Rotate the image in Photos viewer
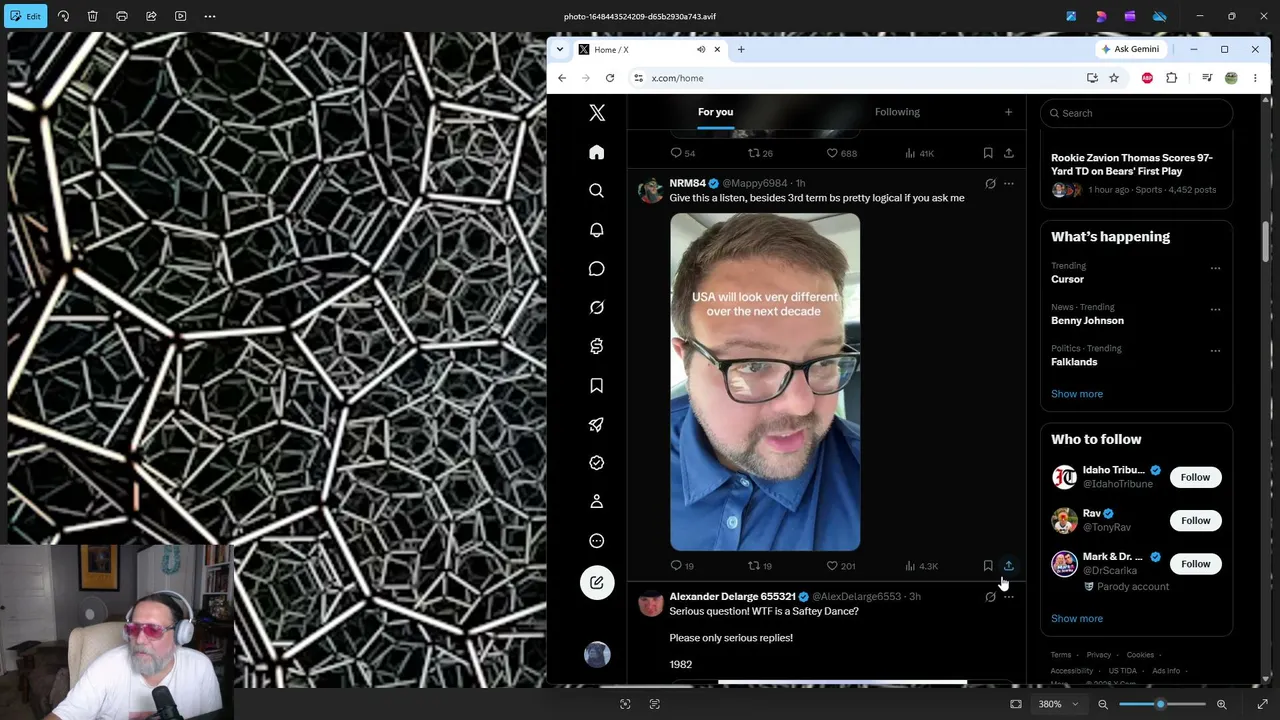This screenshot has height=720, width=1280. tap(63, 16)
